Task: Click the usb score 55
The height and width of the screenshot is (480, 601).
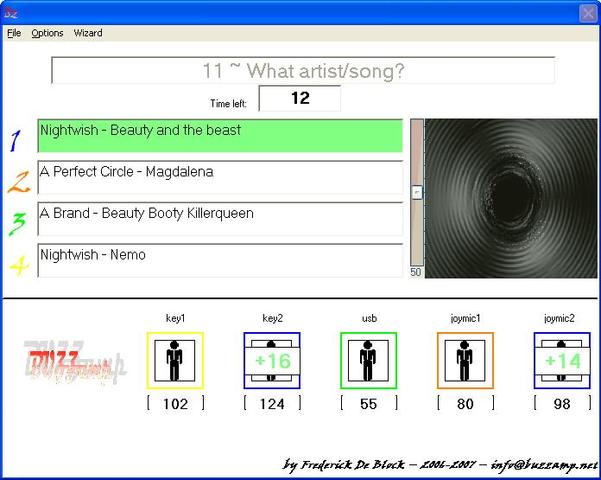Action: click(x=369, y=404)
